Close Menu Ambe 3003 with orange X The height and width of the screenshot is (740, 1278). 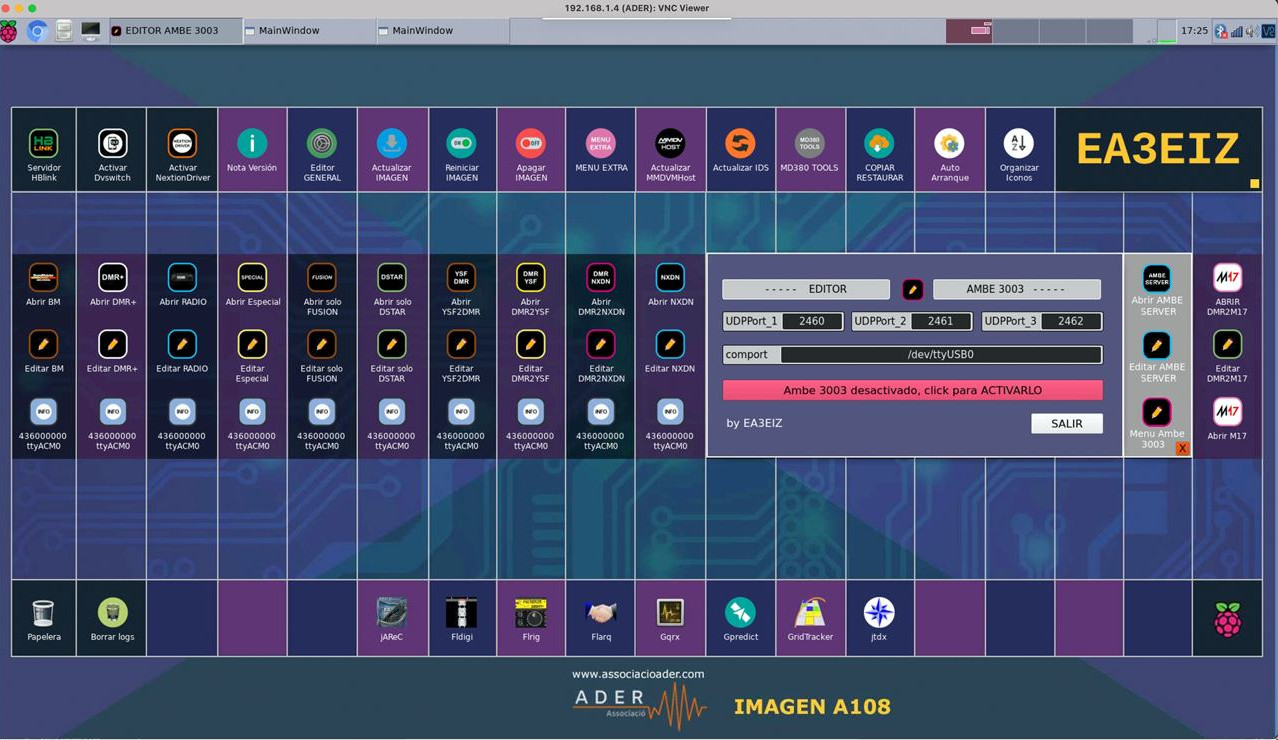pos(1182,449)
